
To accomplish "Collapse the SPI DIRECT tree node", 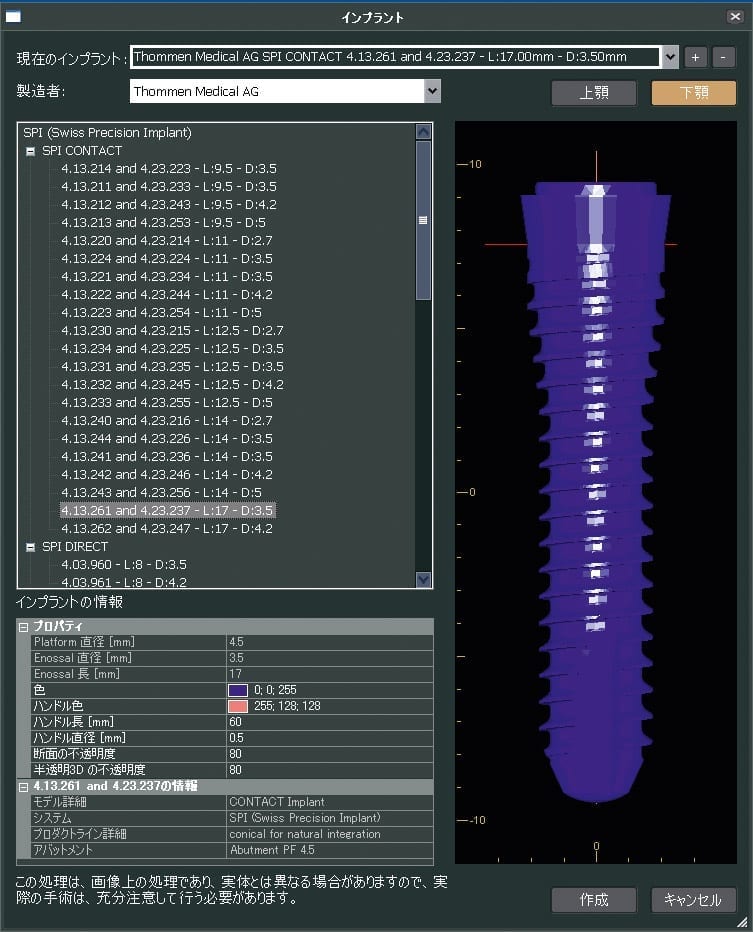I will [30, 547].
